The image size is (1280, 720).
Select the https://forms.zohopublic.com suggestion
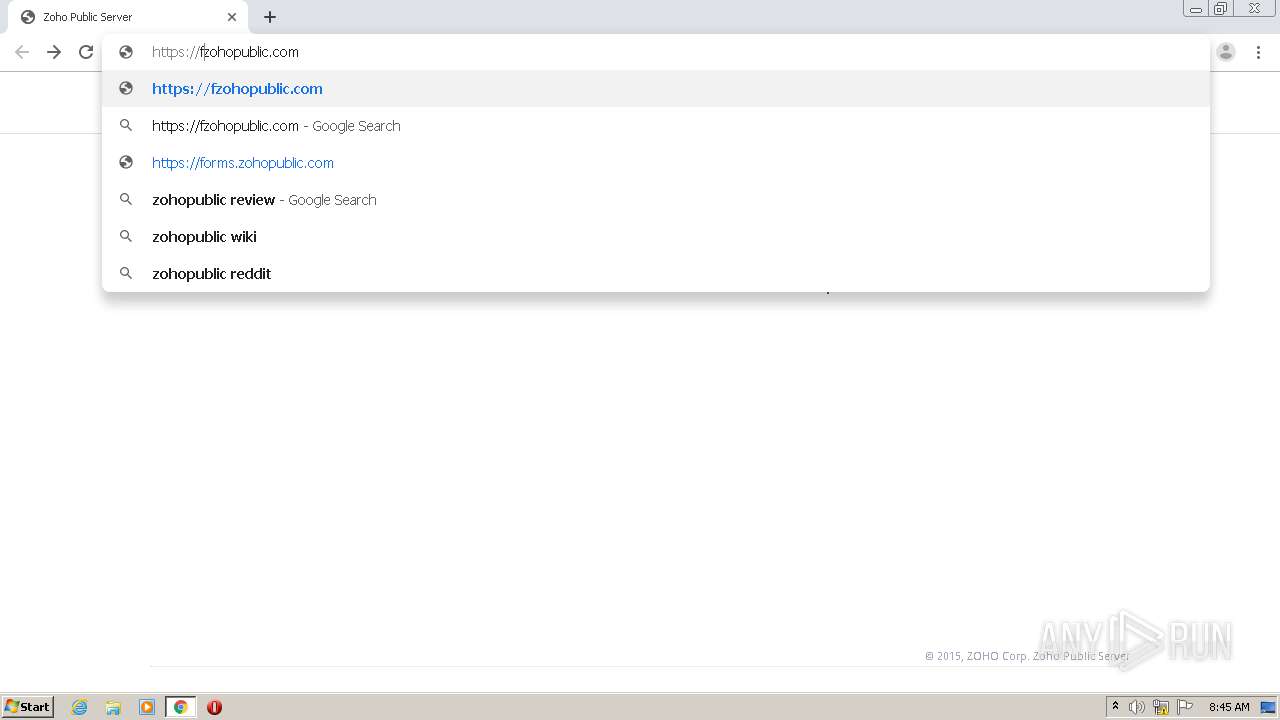(656, 162)
